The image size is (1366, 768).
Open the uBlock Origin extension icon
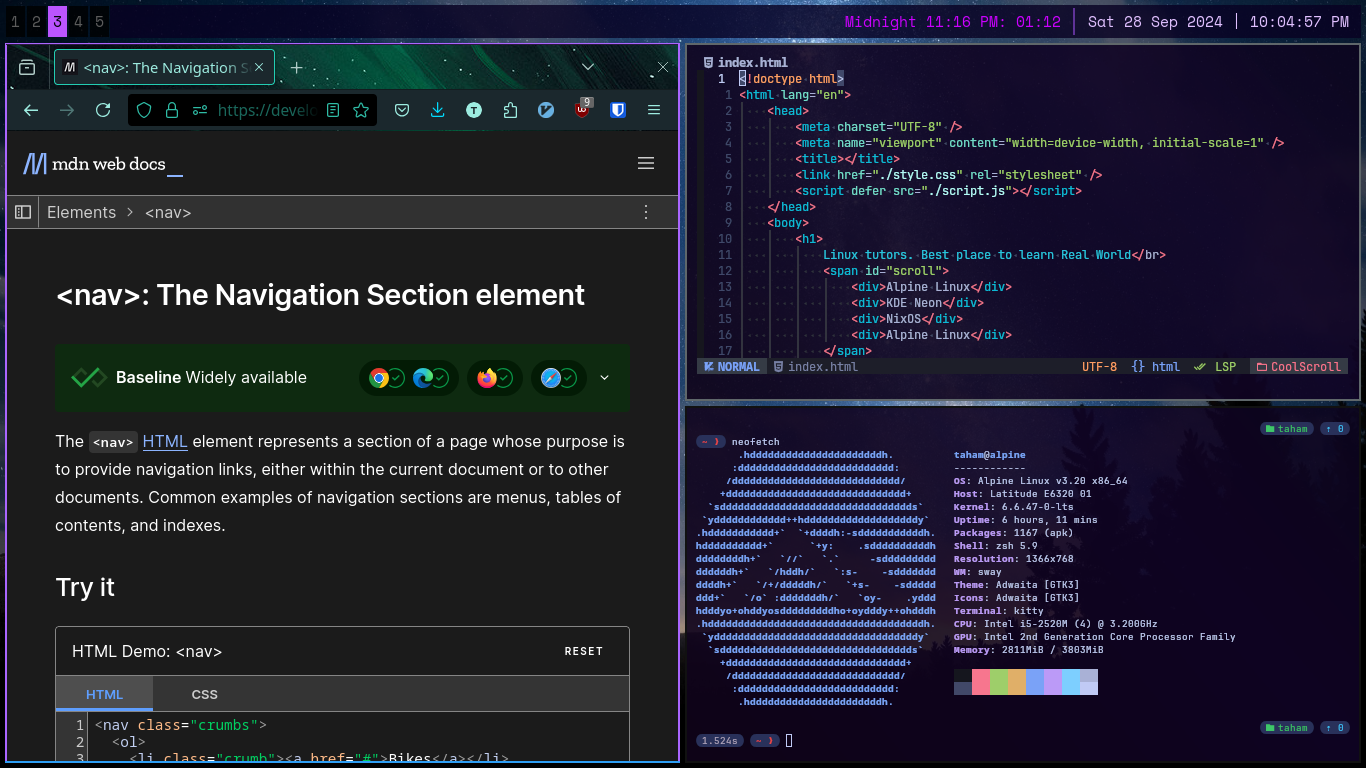click(x=583, y=108)
